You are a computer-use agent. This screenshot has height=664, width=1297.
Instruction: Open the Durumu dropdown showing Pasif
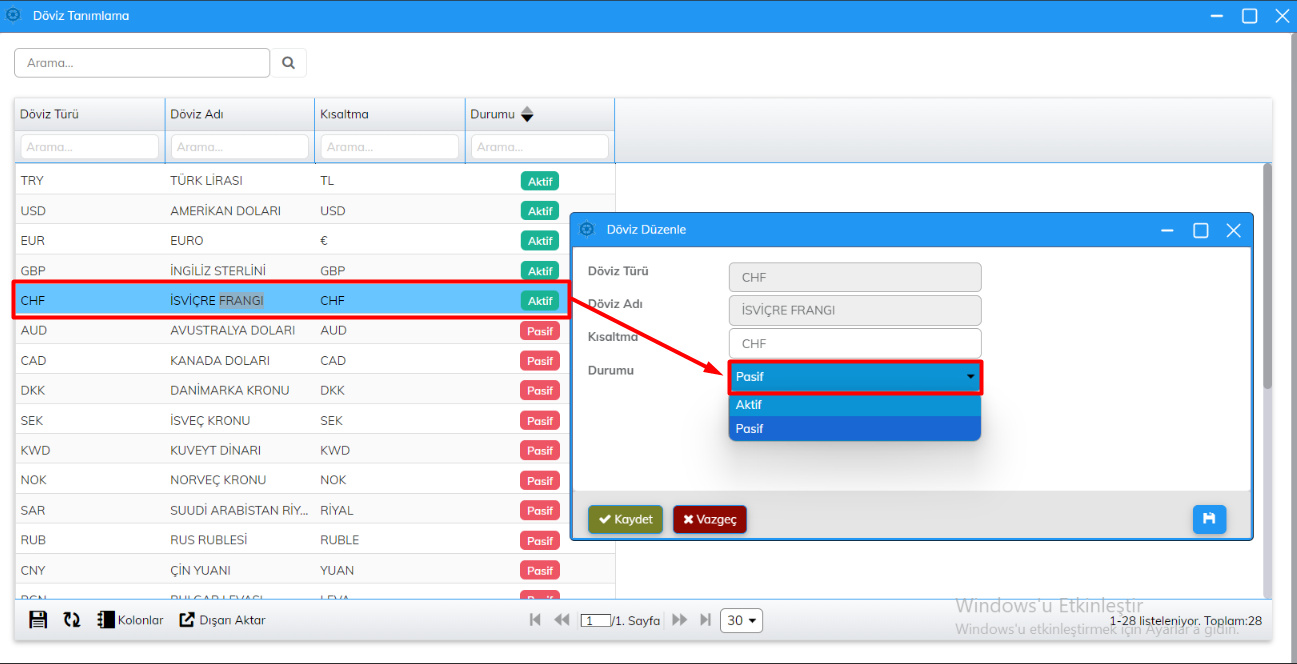[855, 377]
